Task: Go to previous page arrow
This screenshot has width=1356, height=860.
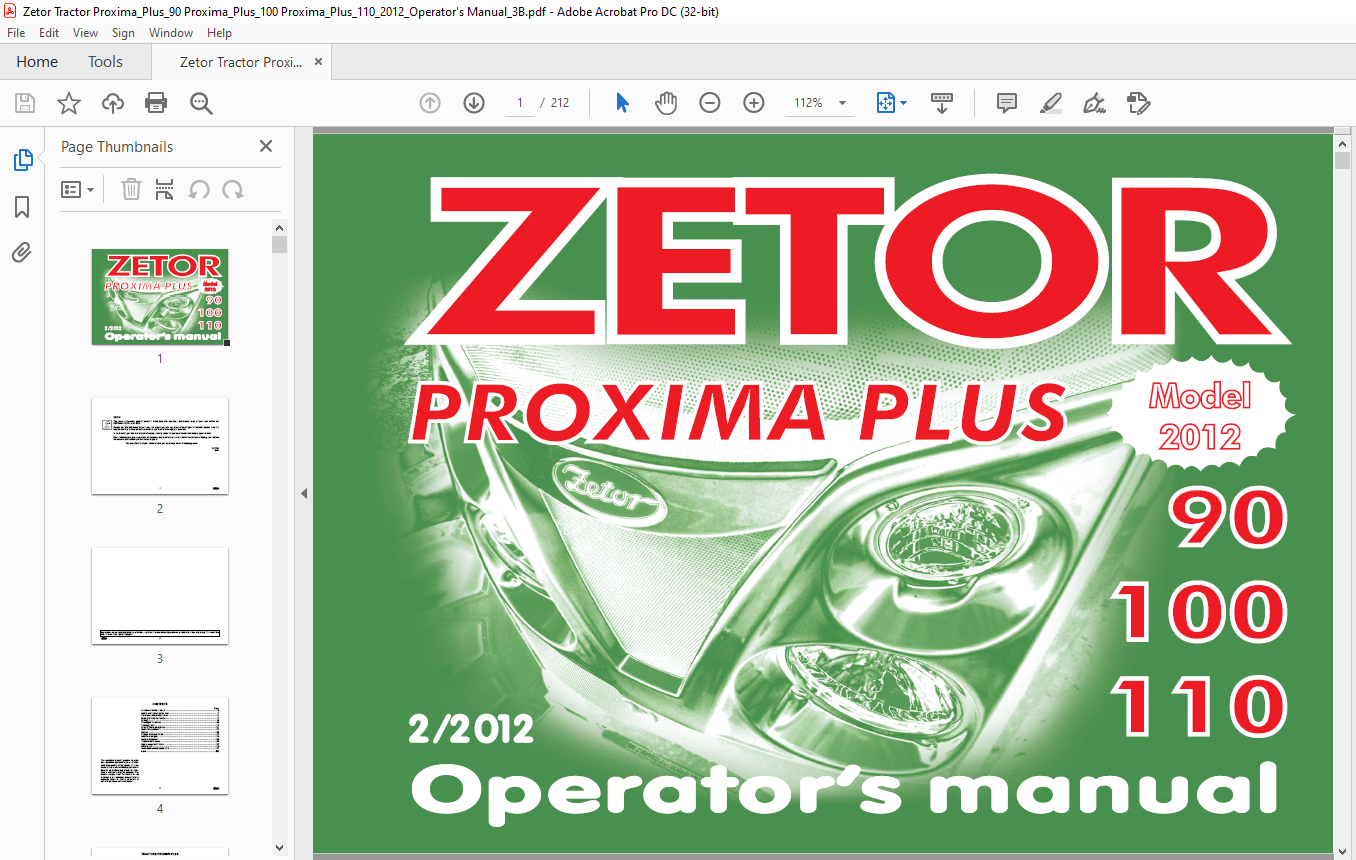Action: coord(430,103)
